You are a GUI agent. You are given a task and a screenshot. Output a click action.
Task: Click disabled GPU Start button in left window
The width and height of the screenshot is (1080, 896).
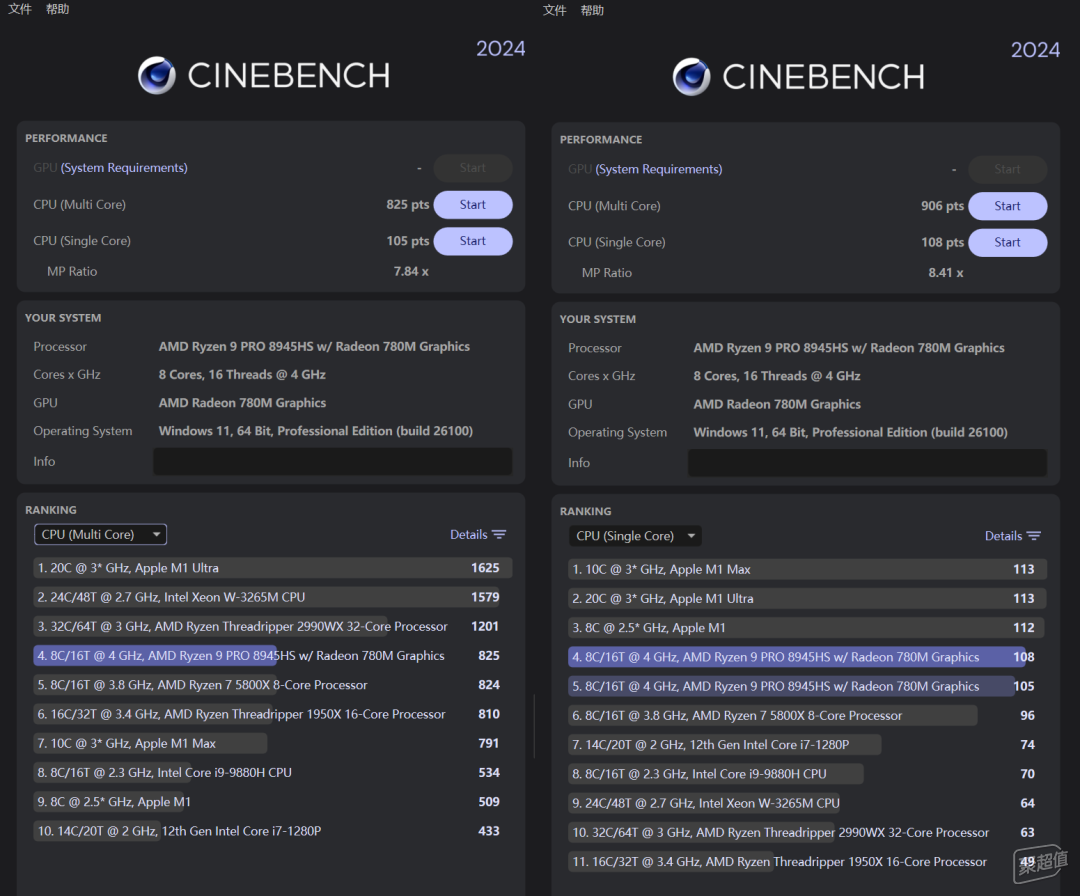click(472, 168)
